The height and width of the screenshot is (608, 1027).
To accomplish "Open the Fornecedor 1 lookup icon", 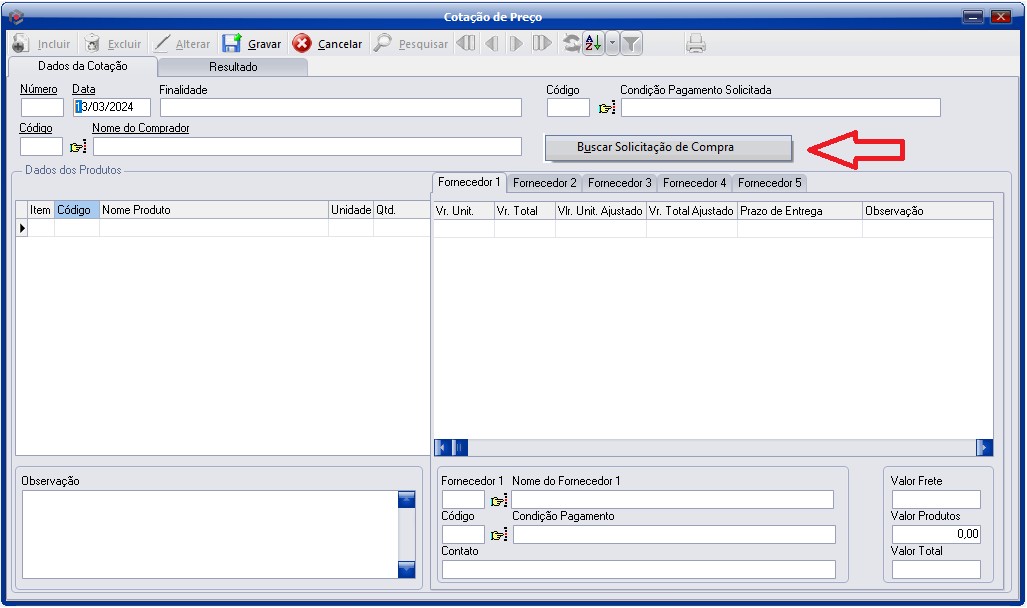I will 499,500.
